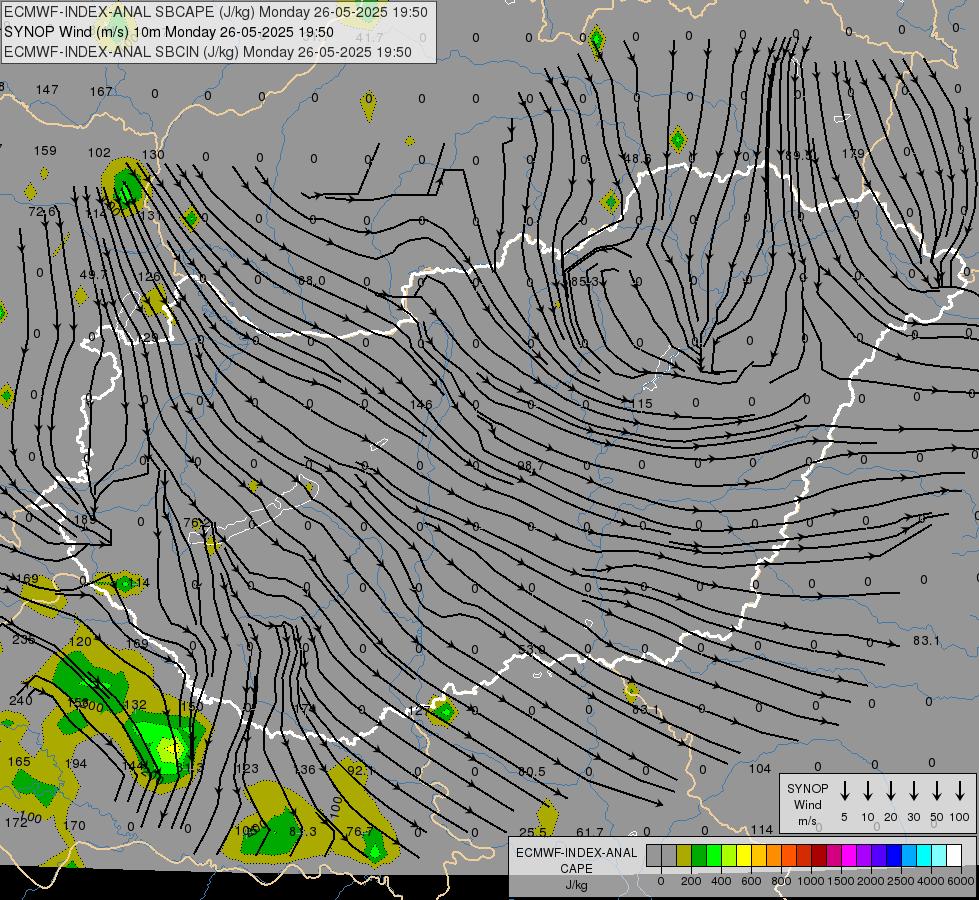Image resolution: width=979 pixels, height=900 pixels.
Task: Click the map value '48.6'
Action: click(x=638, y=159)
